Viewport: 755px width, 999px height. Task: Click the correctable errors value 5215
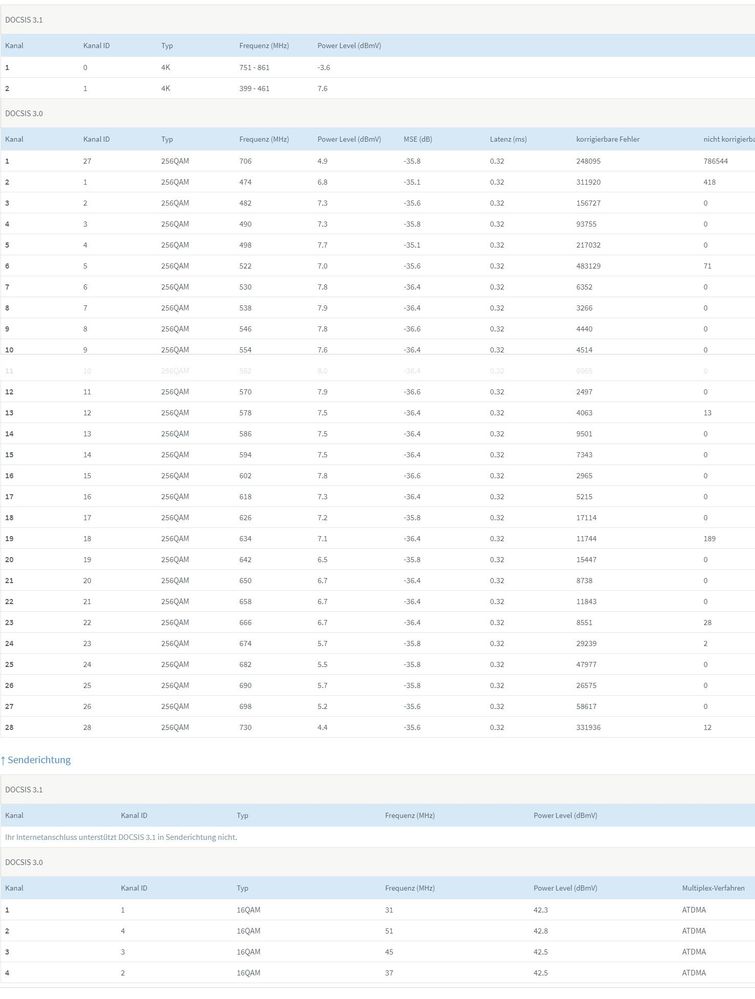[x=584, y=497]
